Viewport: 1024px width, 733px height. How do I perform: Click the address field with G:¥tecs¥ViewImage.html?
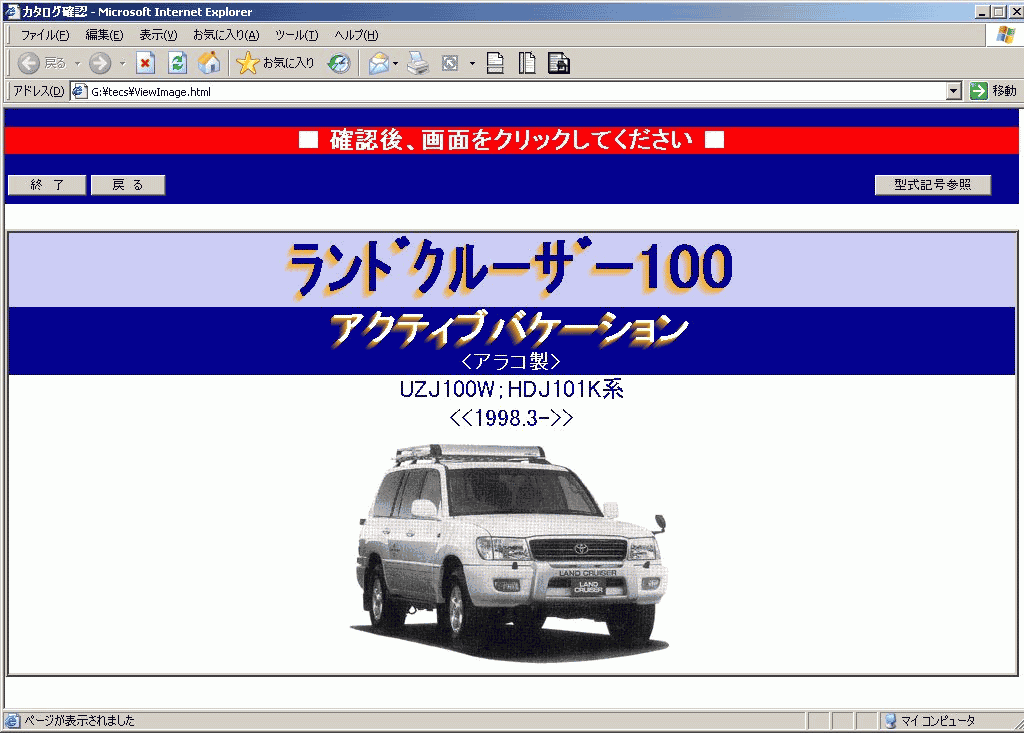click(516, 91)
